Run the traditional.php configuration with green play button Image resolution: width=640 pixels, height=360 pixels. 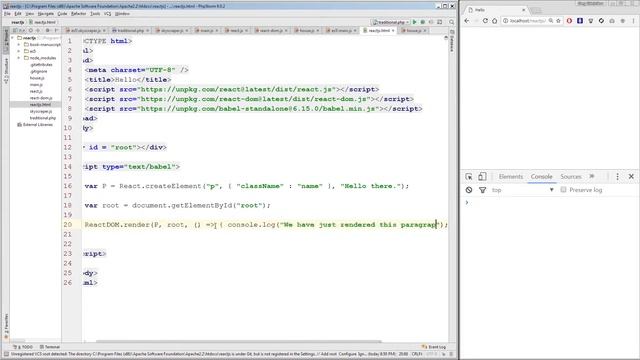pos(415,22)
